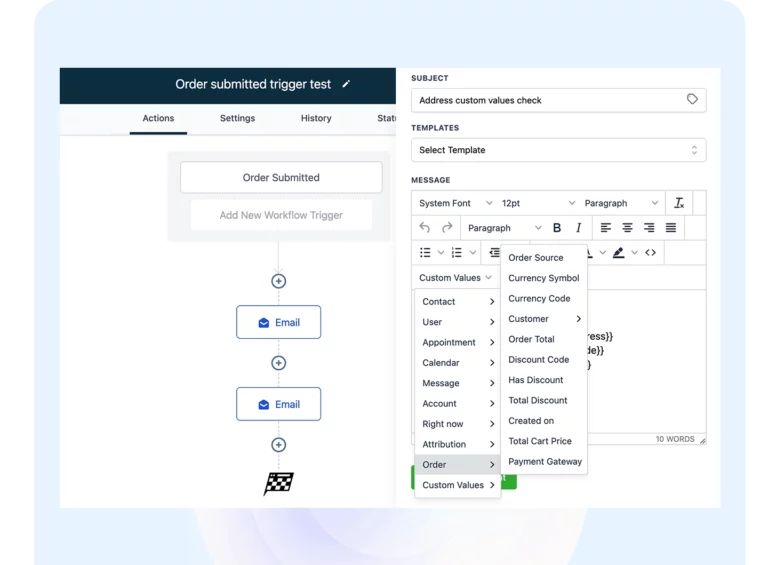The image size is (768, 565).
Task: Expand the Account submenu
Action: point(457,403)
